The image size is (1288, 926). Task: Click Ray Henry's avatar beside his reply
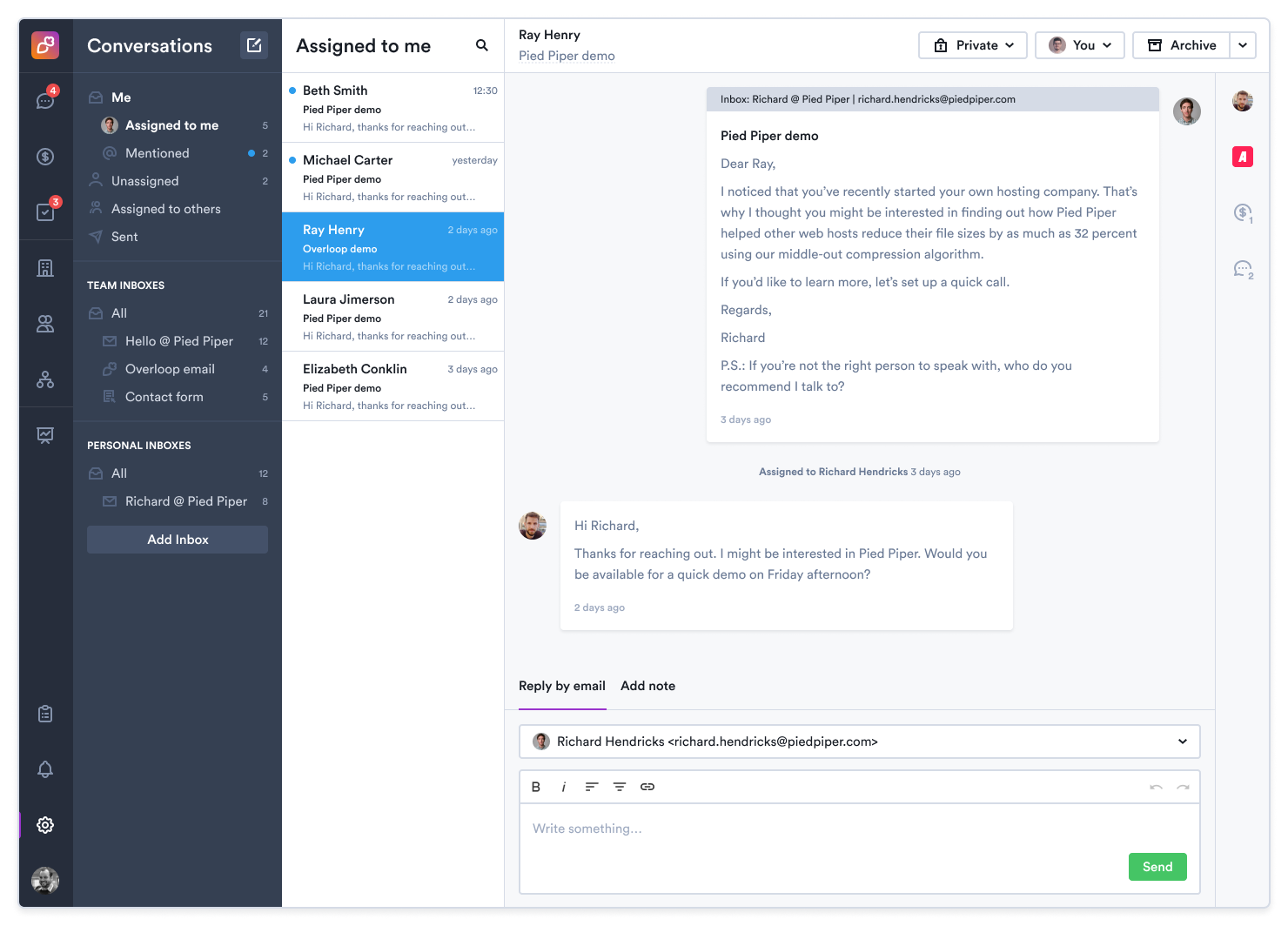pos(533,526)
